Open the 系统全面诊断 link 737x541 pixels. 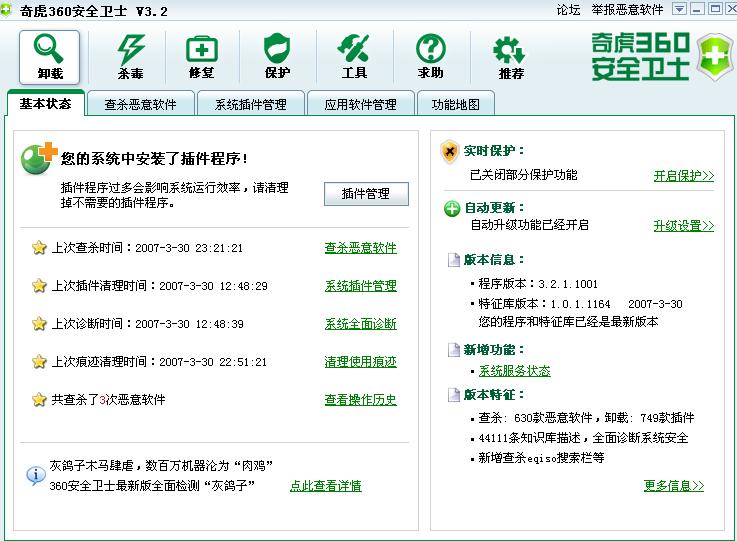click(x=361, y=324)
